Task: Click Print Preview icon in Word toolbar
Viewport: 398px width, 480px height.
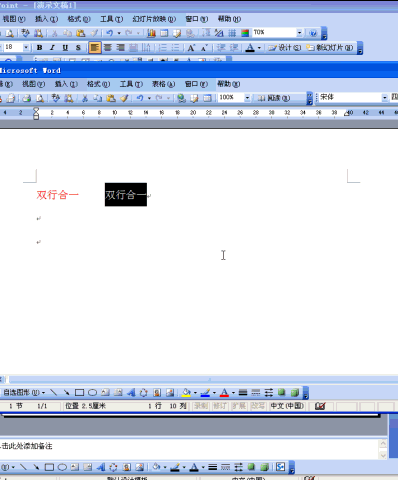Action: click(x=40, y=98)
